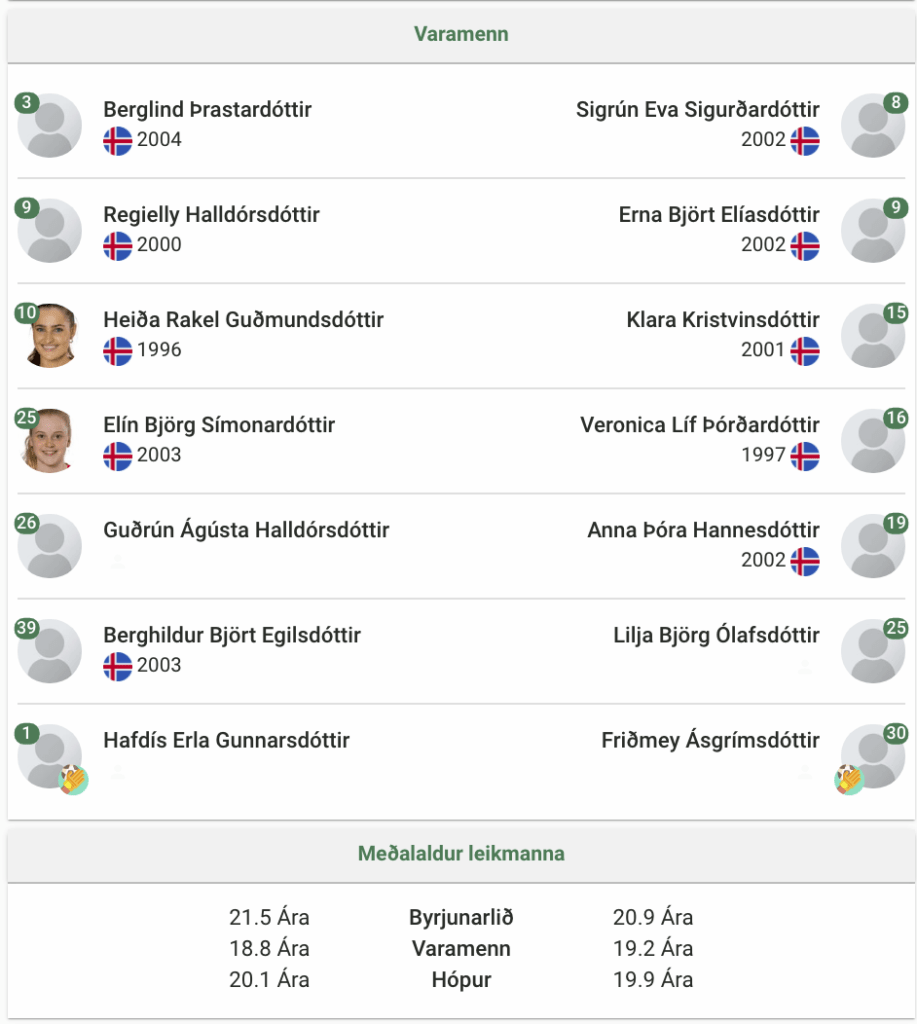Open Erna Björt Elíasdóttir's player profile

click(718, 214)
